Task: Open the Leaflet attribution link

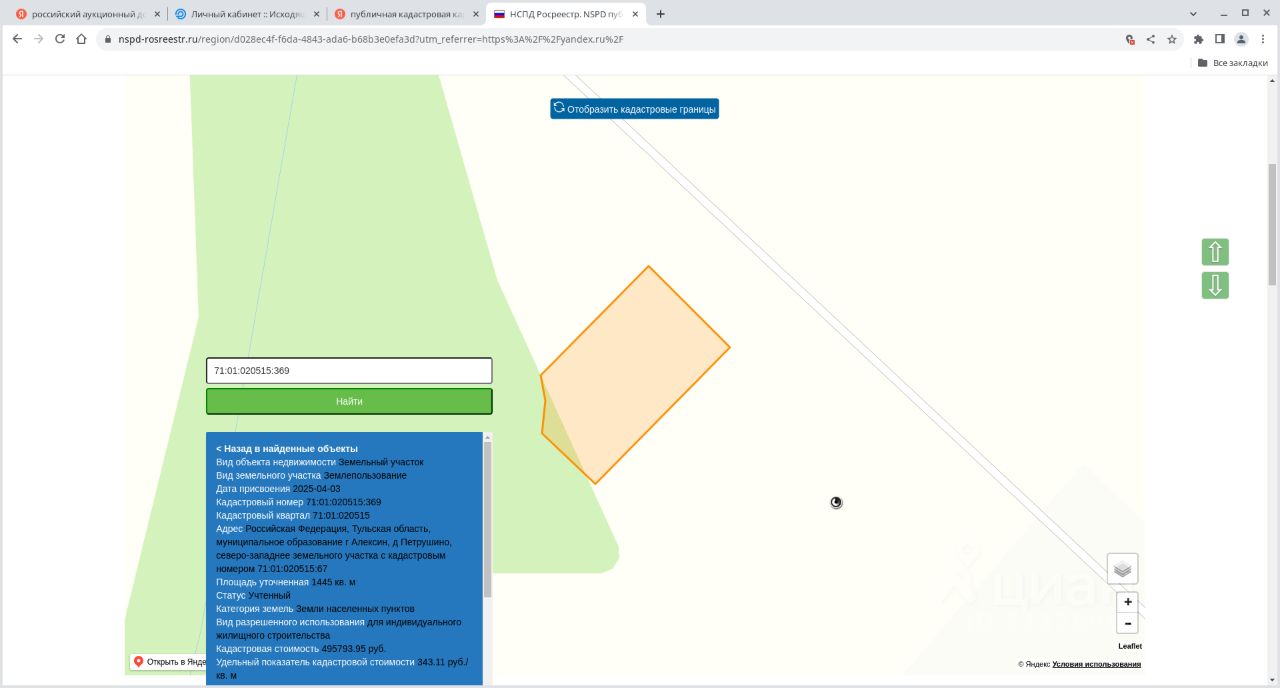Action: [x=1130, y=646]
